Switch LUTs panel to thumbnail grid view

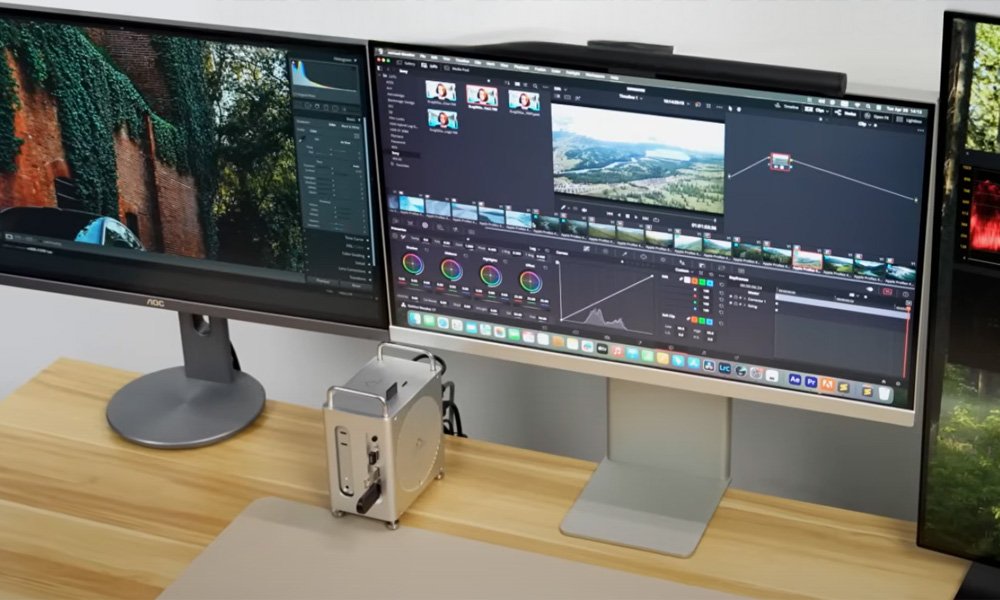(x=518, y=84)
